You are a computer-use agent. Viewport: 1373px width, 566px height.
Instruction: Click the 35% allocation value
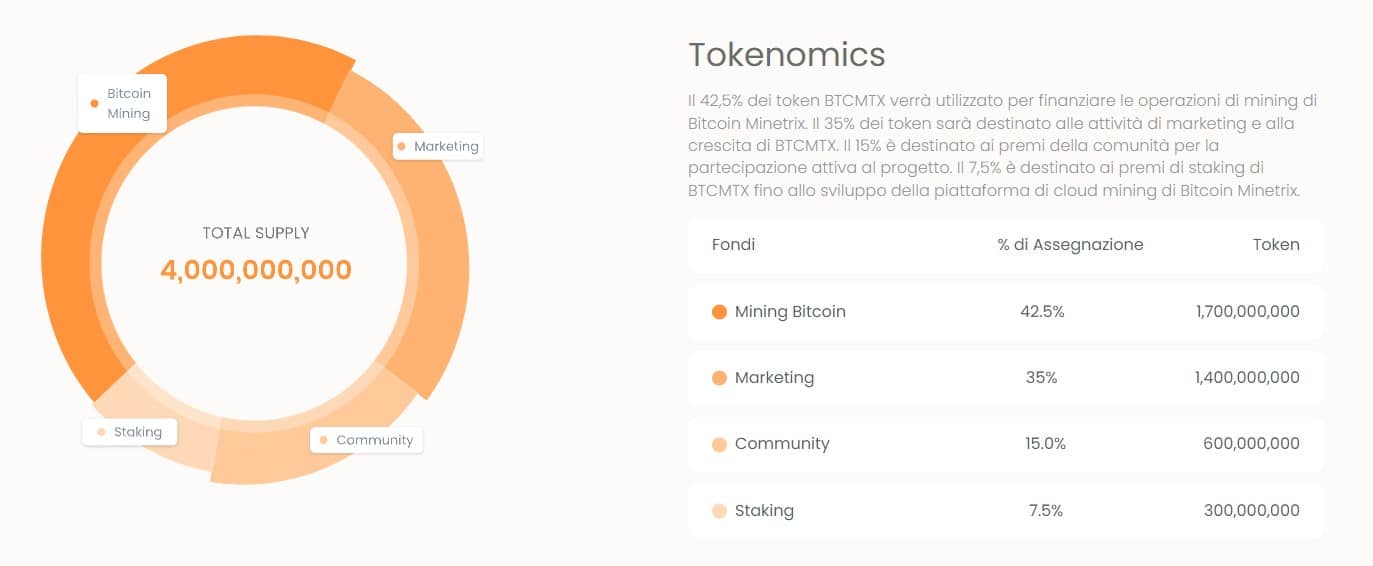(1041, 378)
